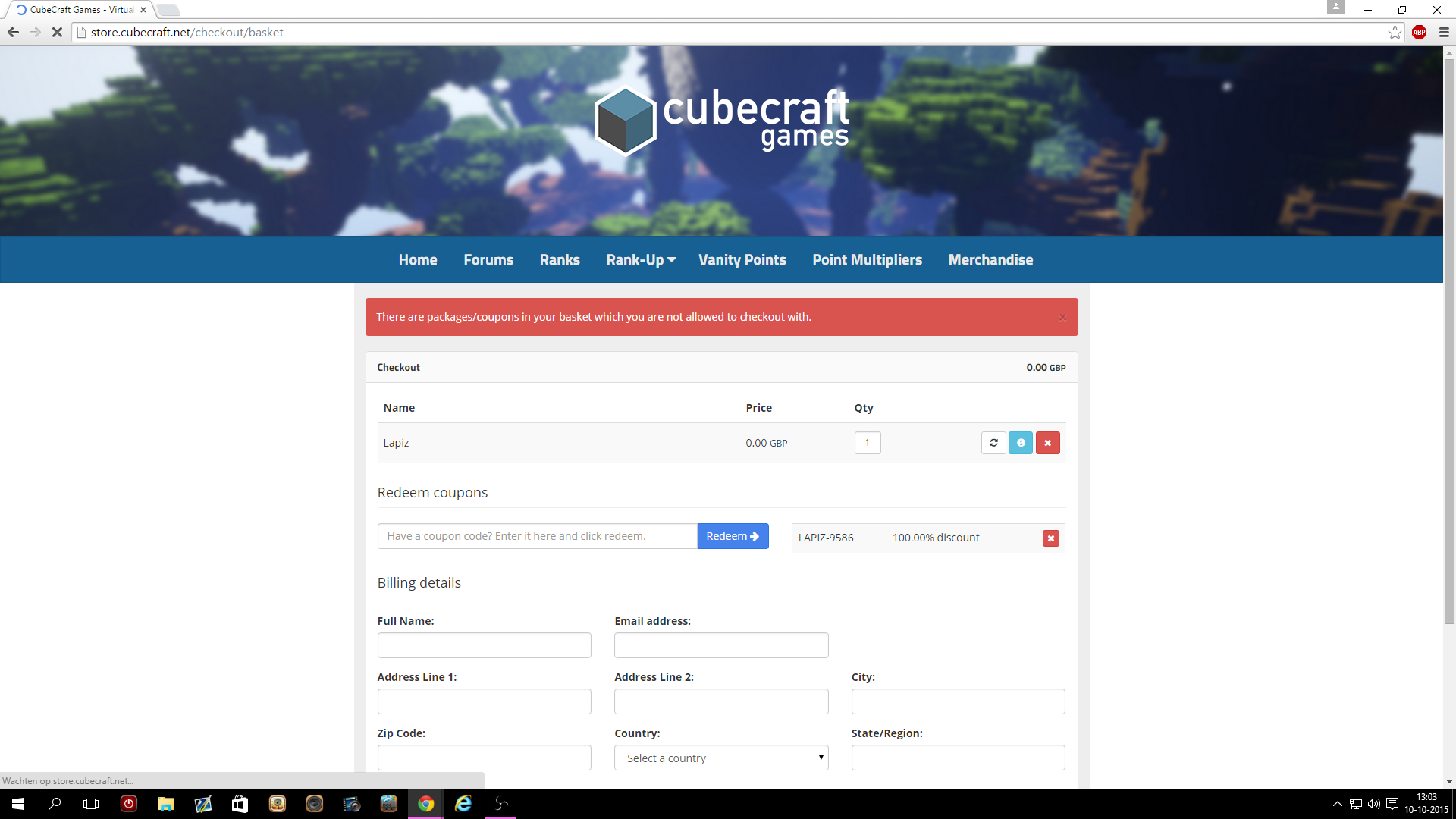Open a new browser tab
This screenshot has height=819, width=1456.
pyautogui.click(x=168, y=10)
